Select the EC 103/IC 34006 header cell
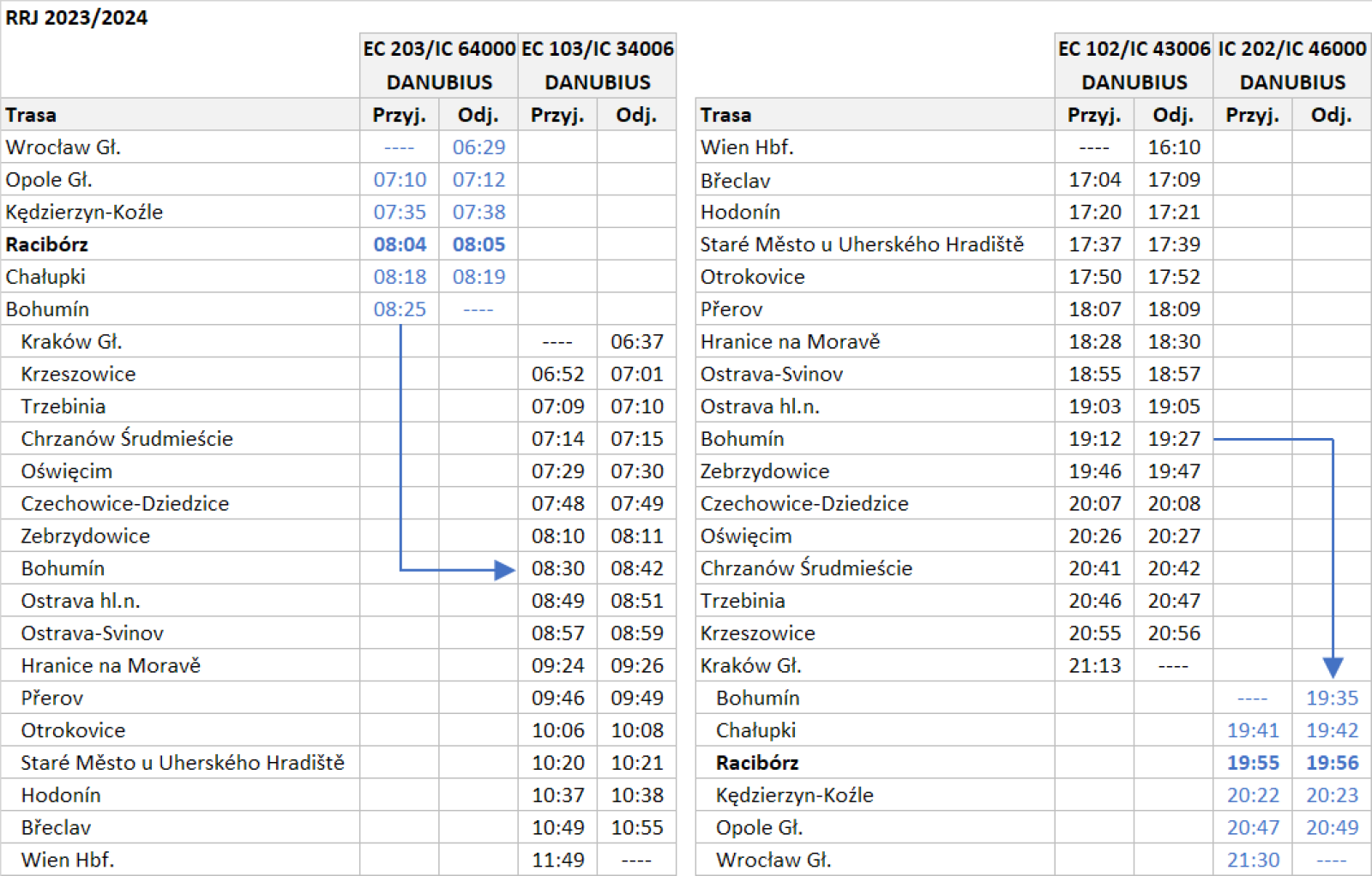1372x876 pixels. 598,49
